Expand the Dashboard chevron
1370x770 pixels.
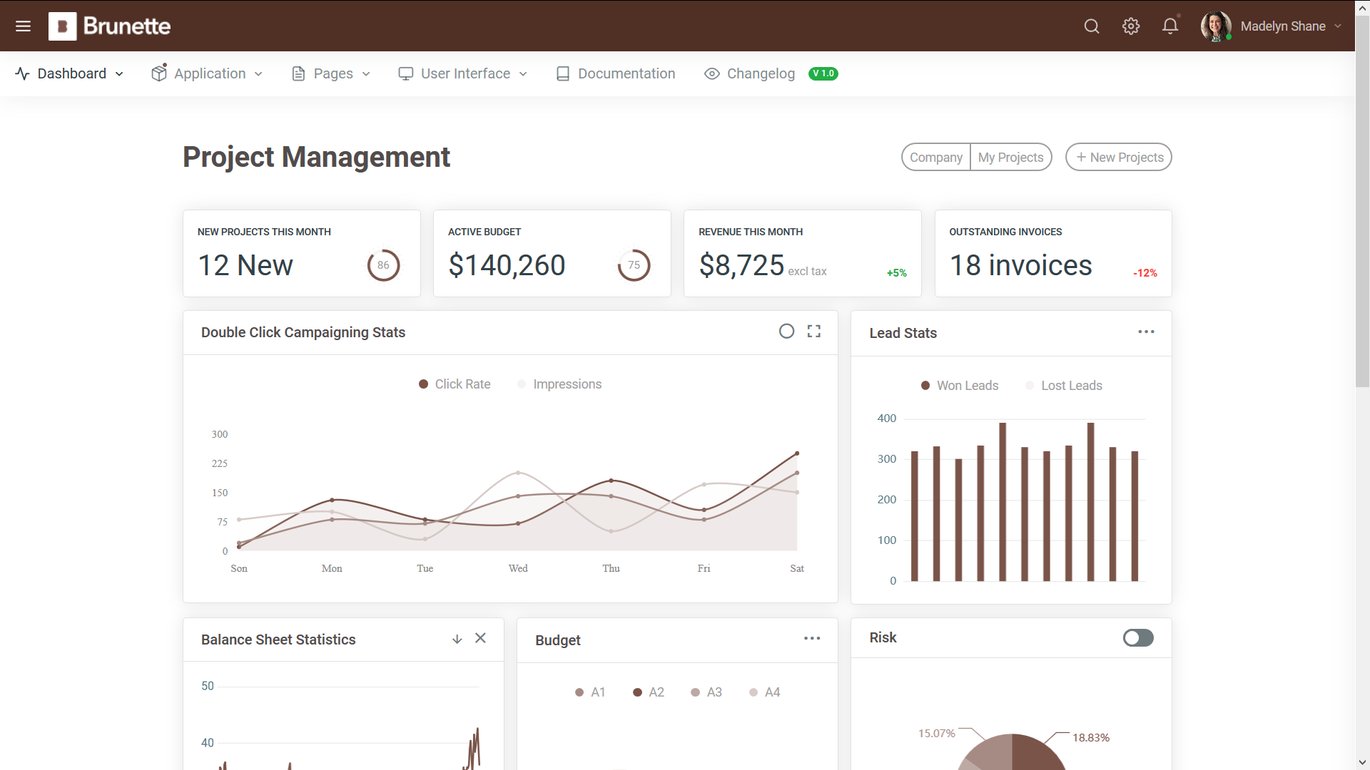click(119, 74)
